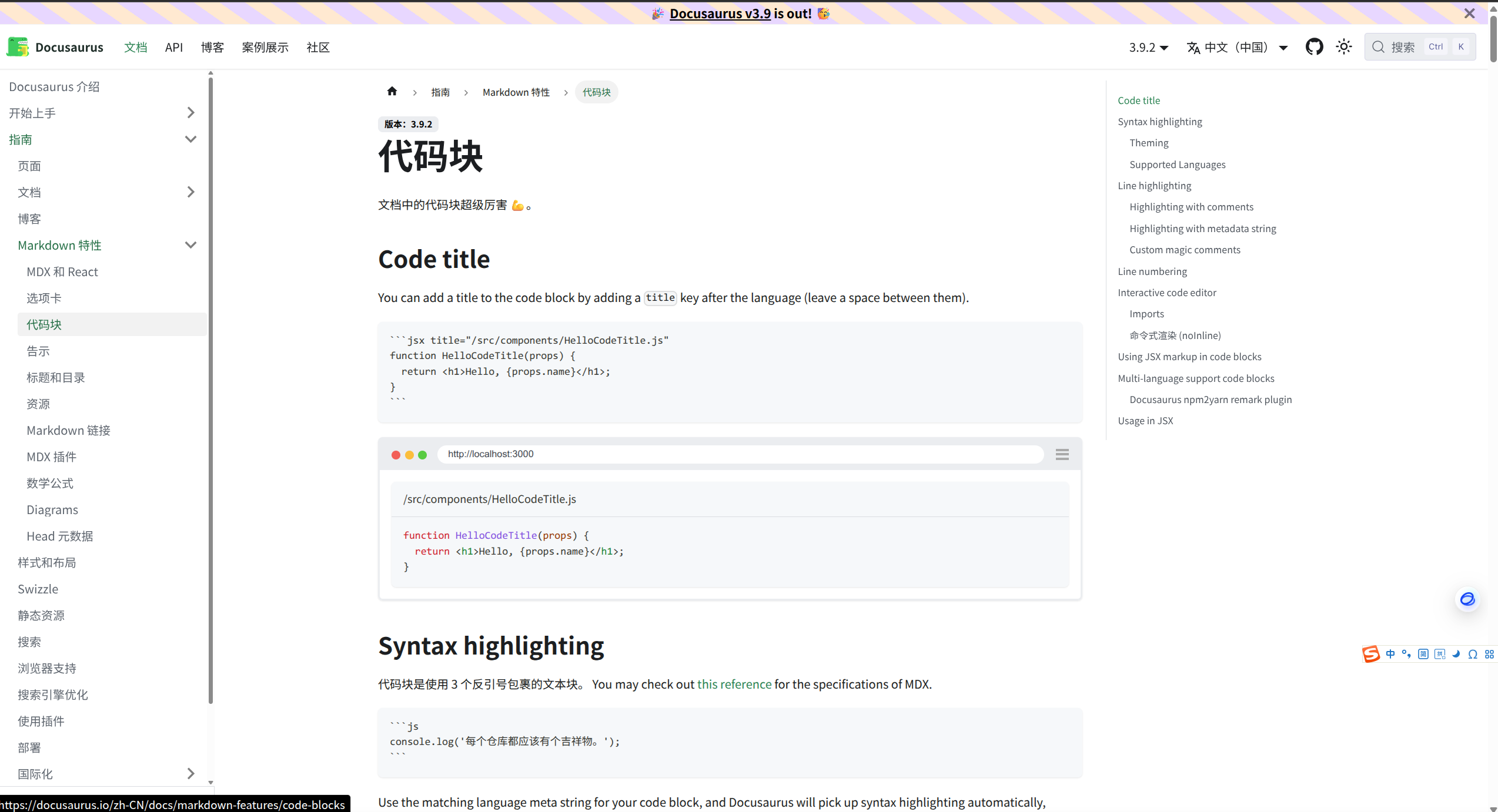Follow the 'this reference' link
1498x812 pixels.
tap(734, 685)
